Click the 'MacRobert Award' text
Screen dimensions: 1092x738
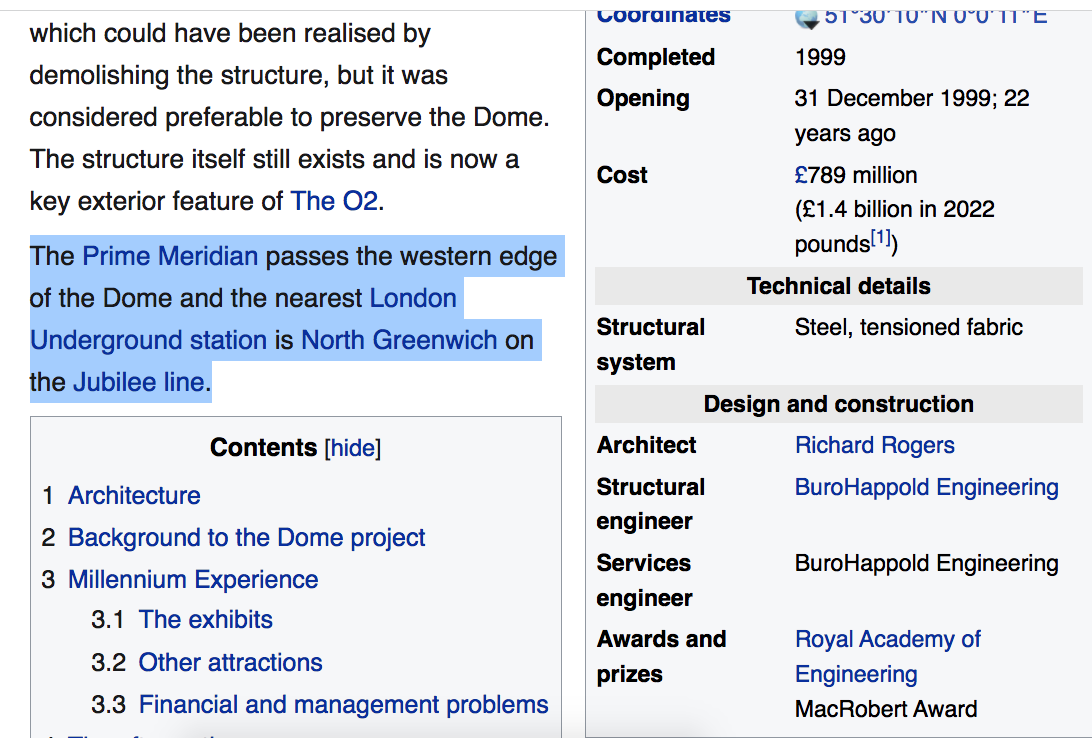pos(886,709)
